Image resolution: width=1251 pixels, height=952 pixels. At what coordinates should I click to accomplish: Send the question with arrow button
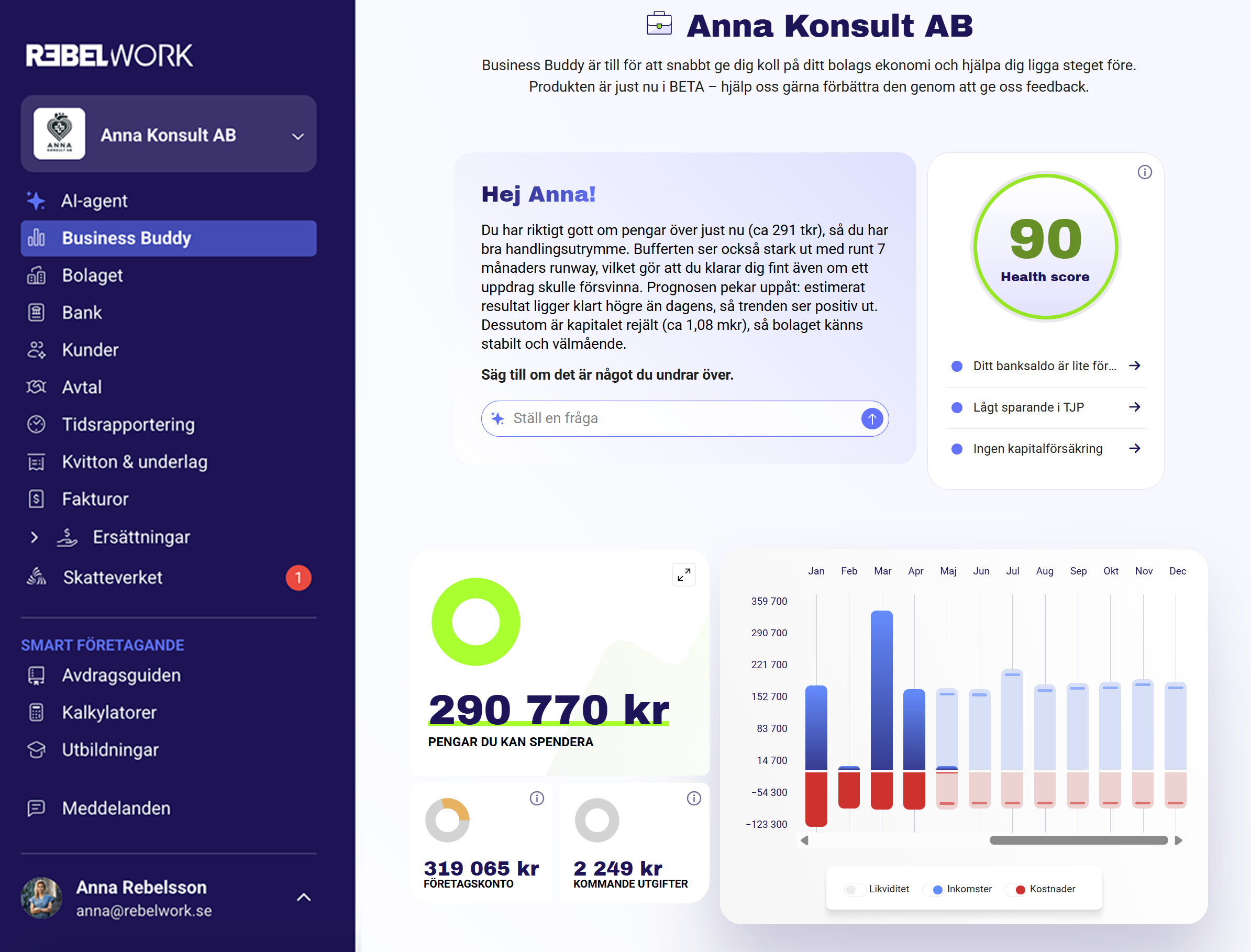pyautogui.click(x=872, y=419)
